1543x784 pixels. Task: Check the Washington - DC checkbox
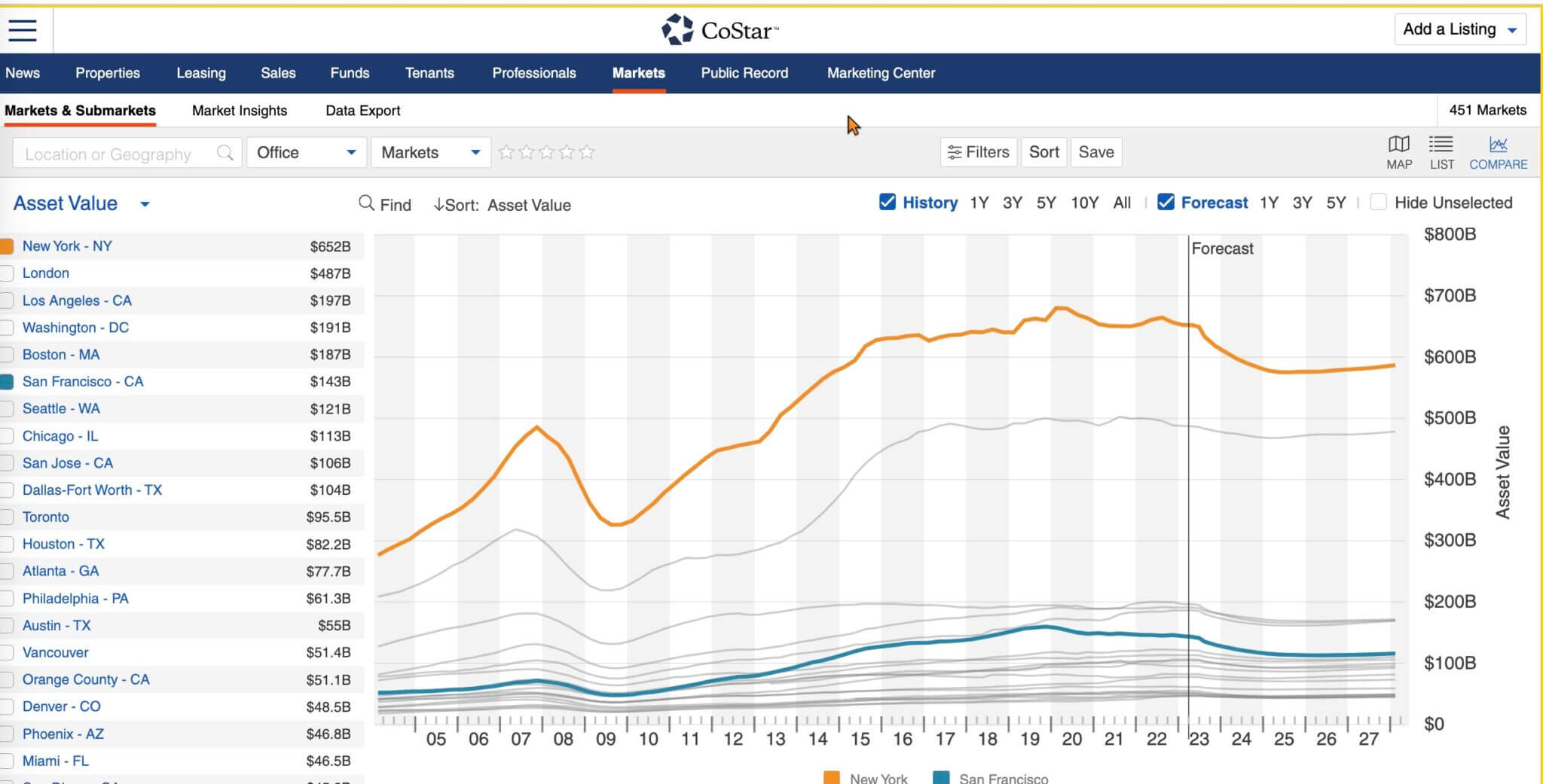point(7,328)
